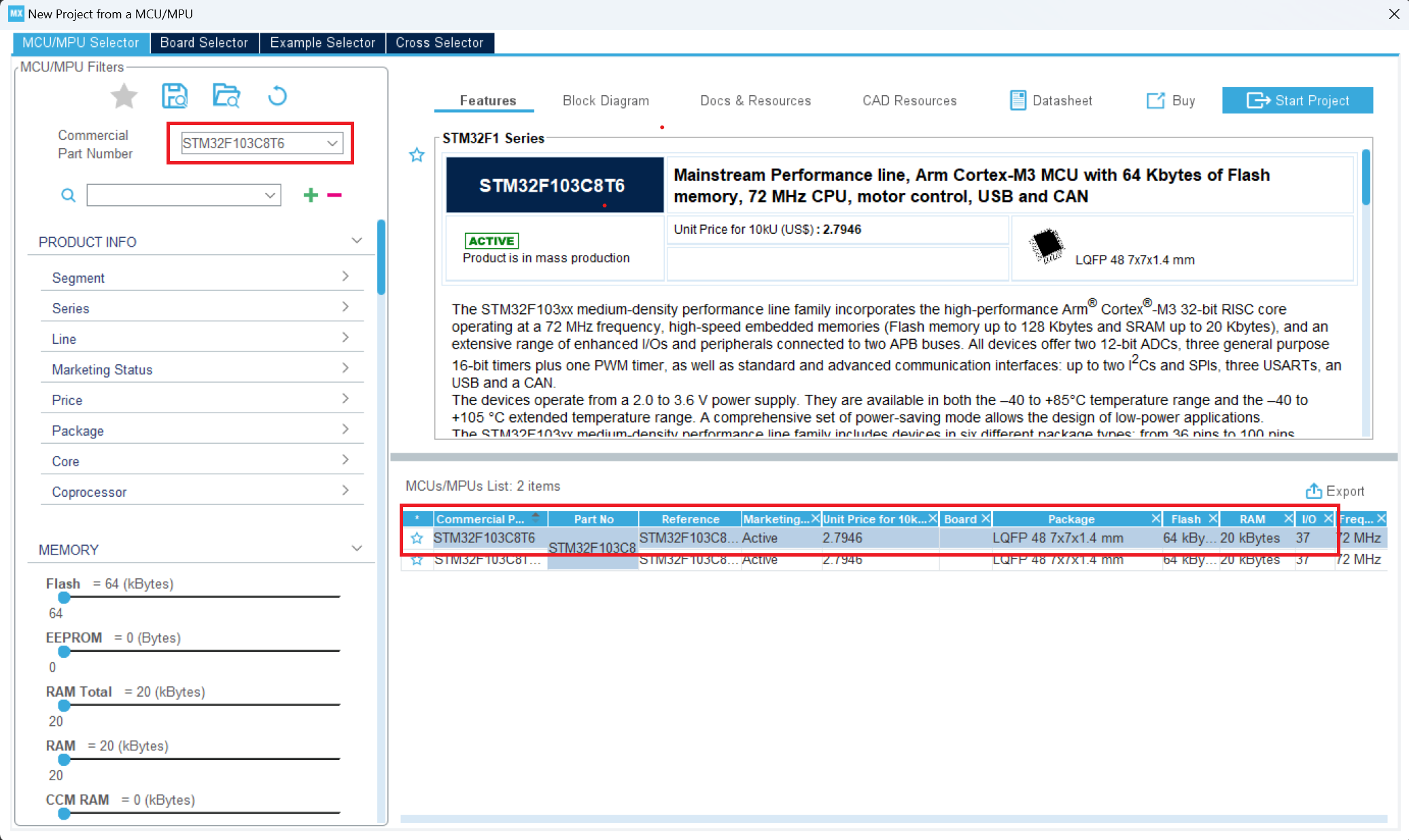Click the green plus add-filter icon
This screenshot has width=1409, height=840.
[311, 195]
